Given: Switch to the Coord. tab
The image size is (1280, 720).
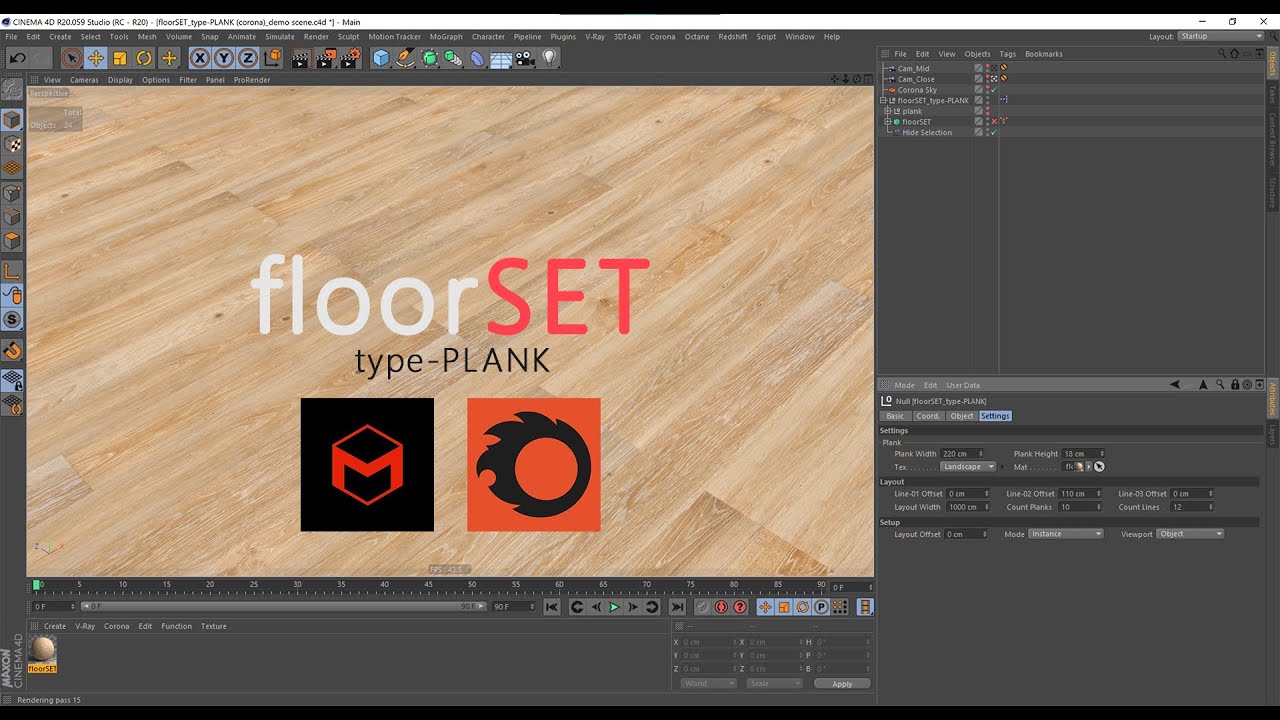Looking at the screenshot, I should 928,416.
